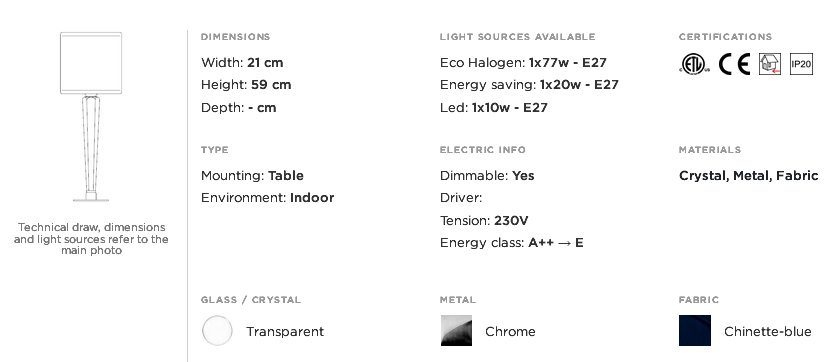Click the CE certification mark
Viewport: 832px width, 362px height.
click(734, 64)
